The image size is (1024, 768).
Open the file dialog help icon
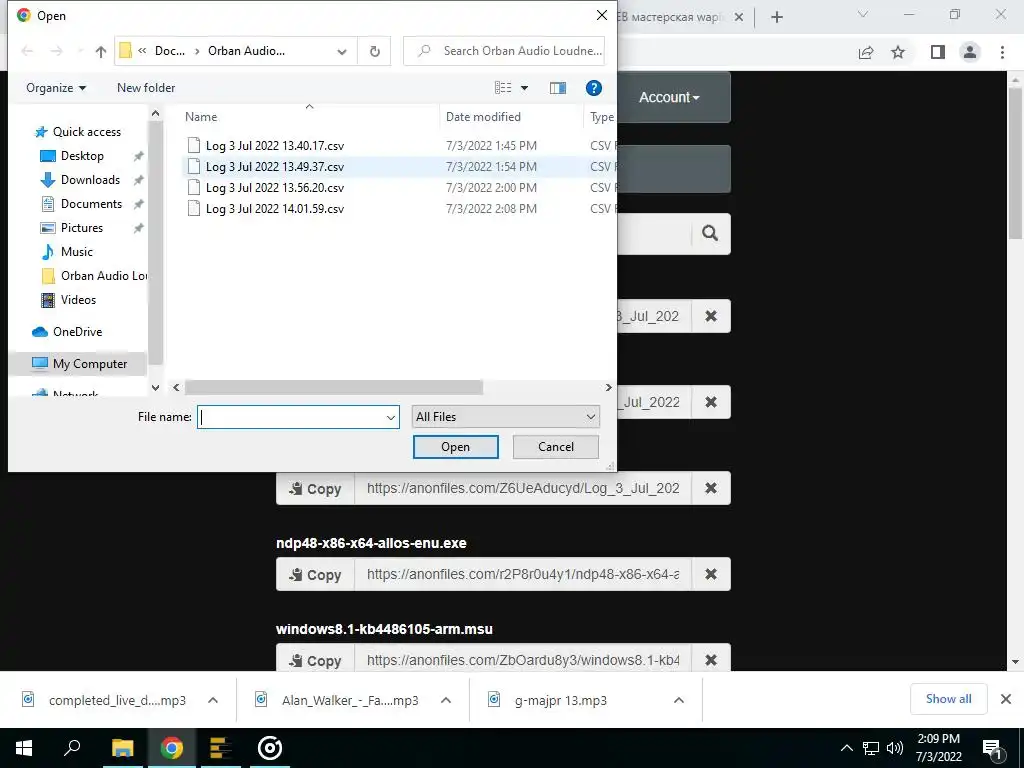pos(593,88)
